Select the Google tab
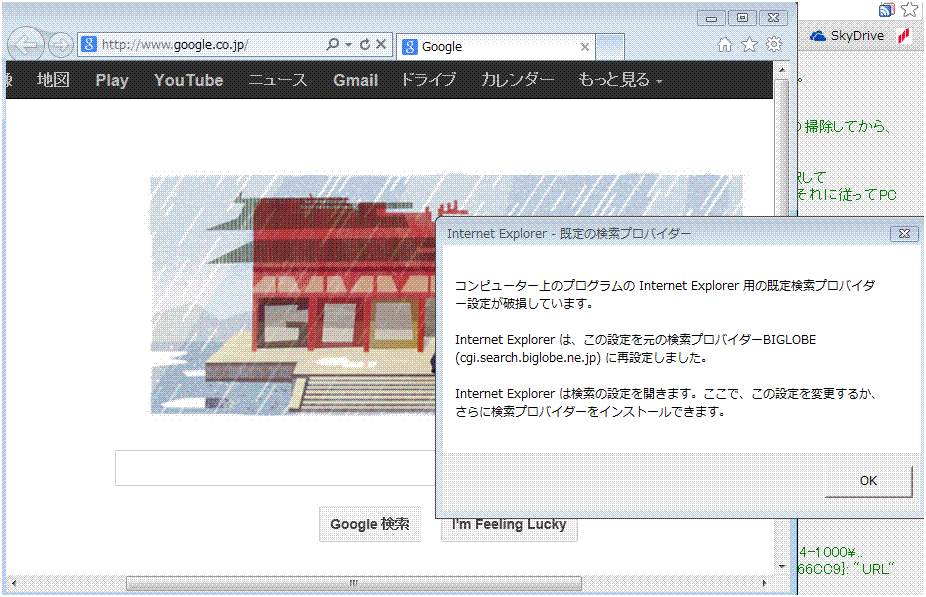Viewport: 926px width, 597px height. (x=495, y=47)
